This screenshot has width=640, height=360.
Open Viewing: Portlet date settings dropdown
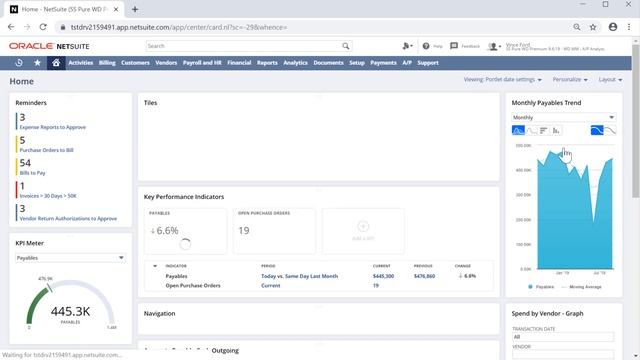[502, 80]
